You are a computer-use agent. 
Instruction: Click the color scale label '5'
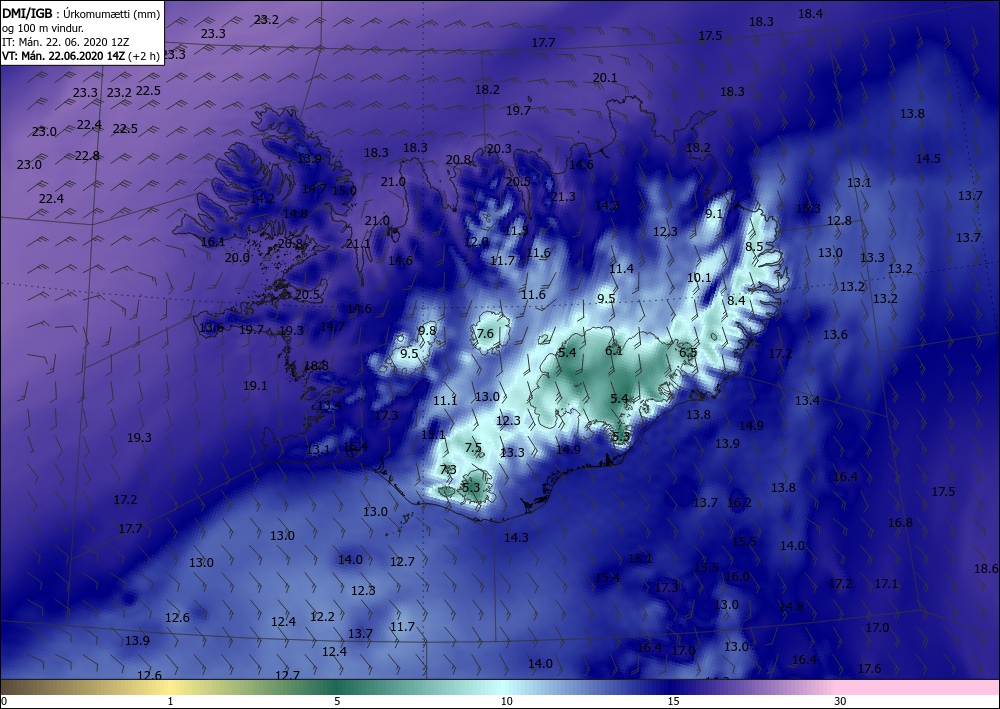[337, 701]
